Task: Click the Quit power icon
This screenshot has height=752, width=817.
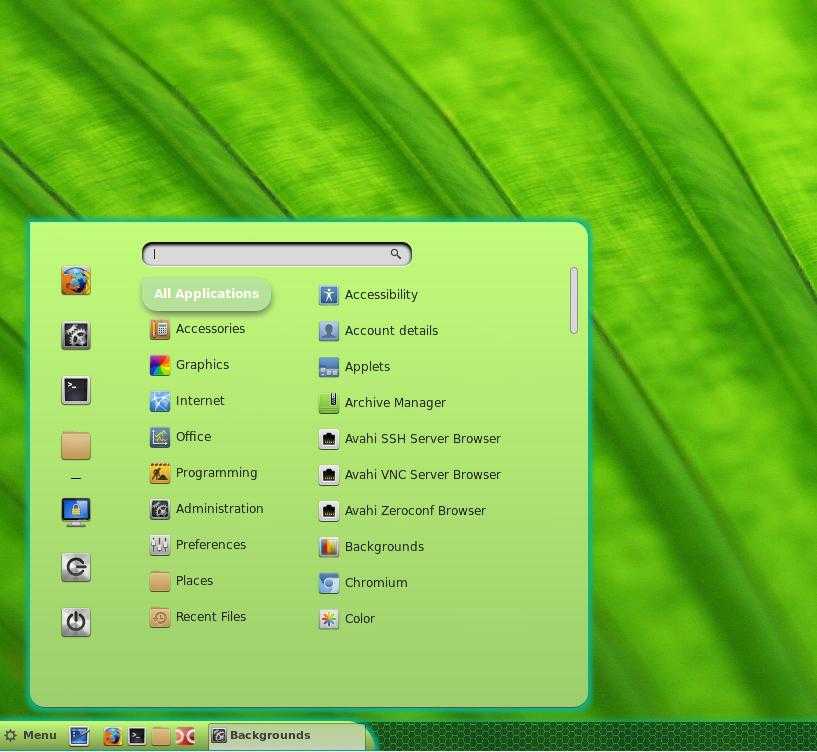Action: (76, 622)
